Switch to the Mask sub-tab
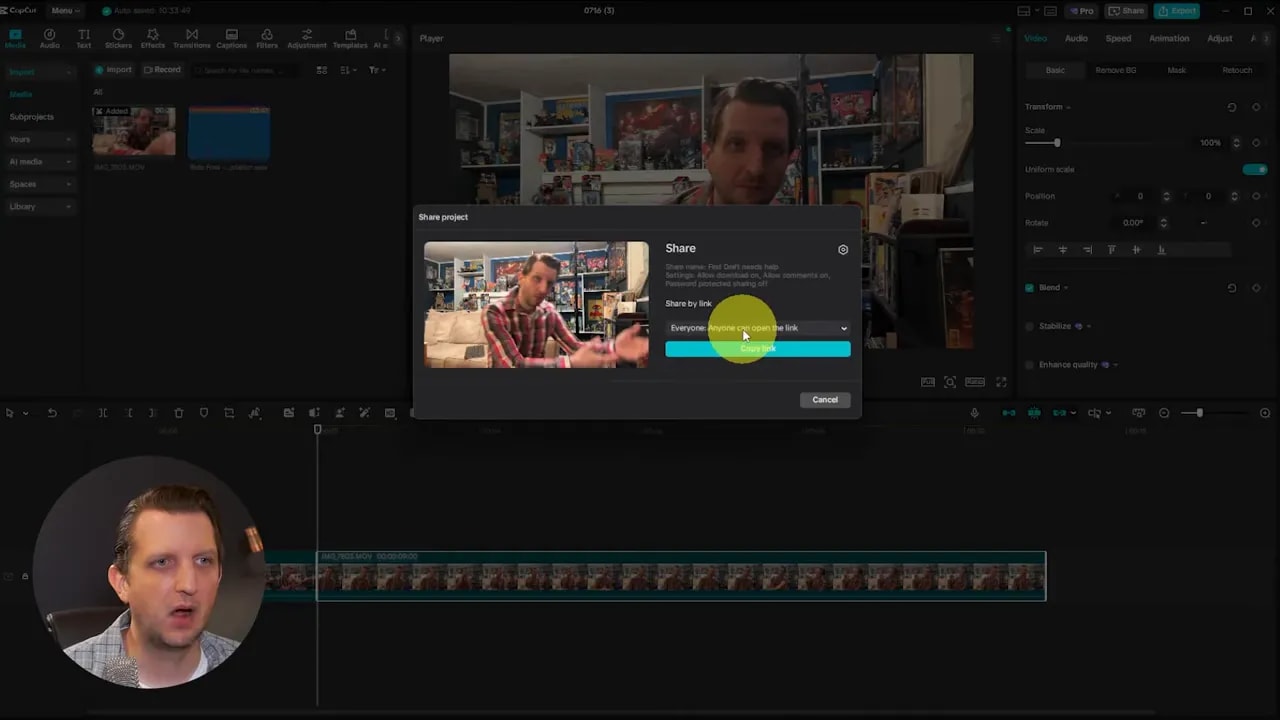Screen dimensions: 1280x720 point(1176,70)
